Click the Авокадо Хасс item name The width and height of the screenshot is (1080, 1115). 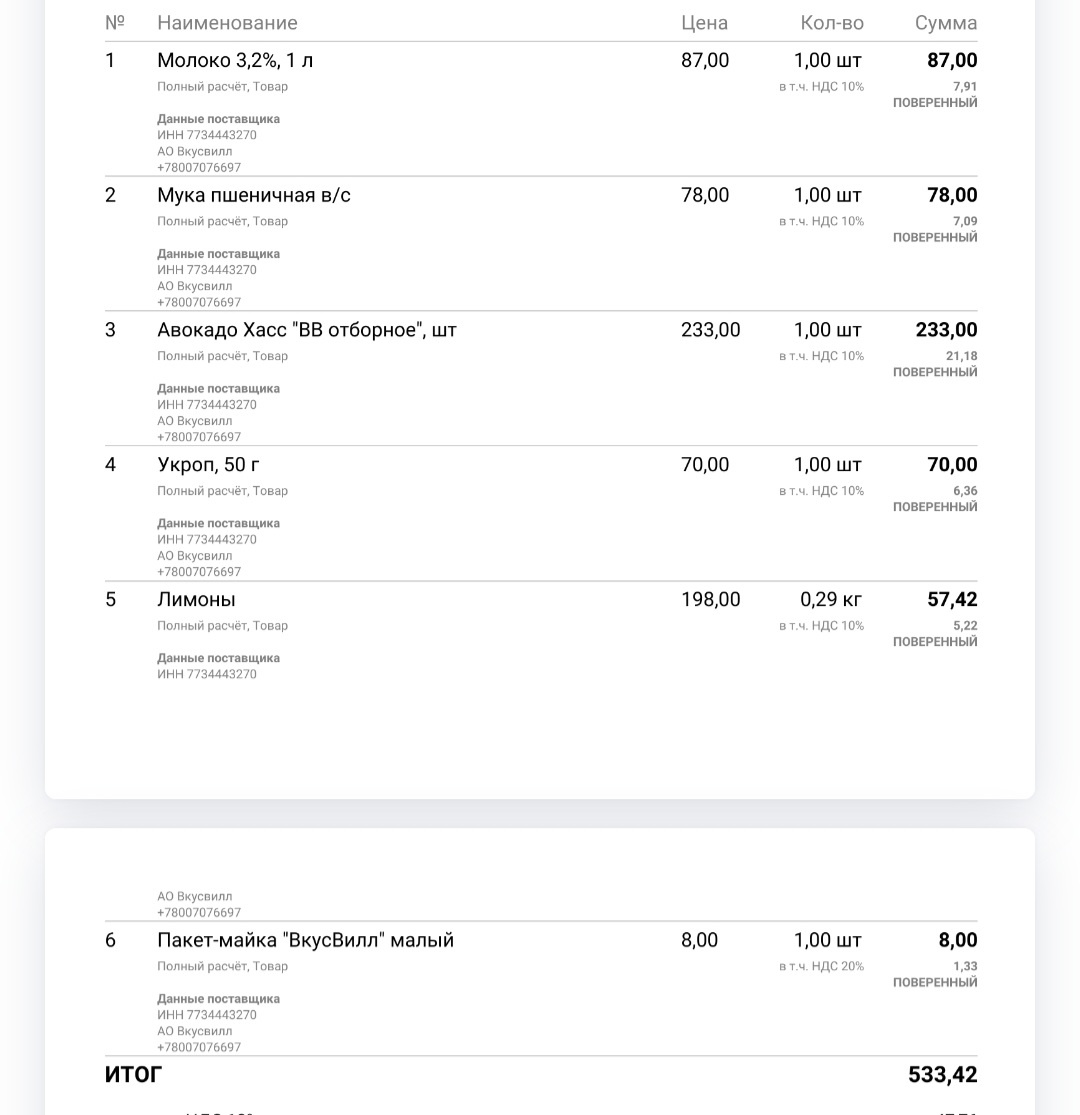pos(307,331)
